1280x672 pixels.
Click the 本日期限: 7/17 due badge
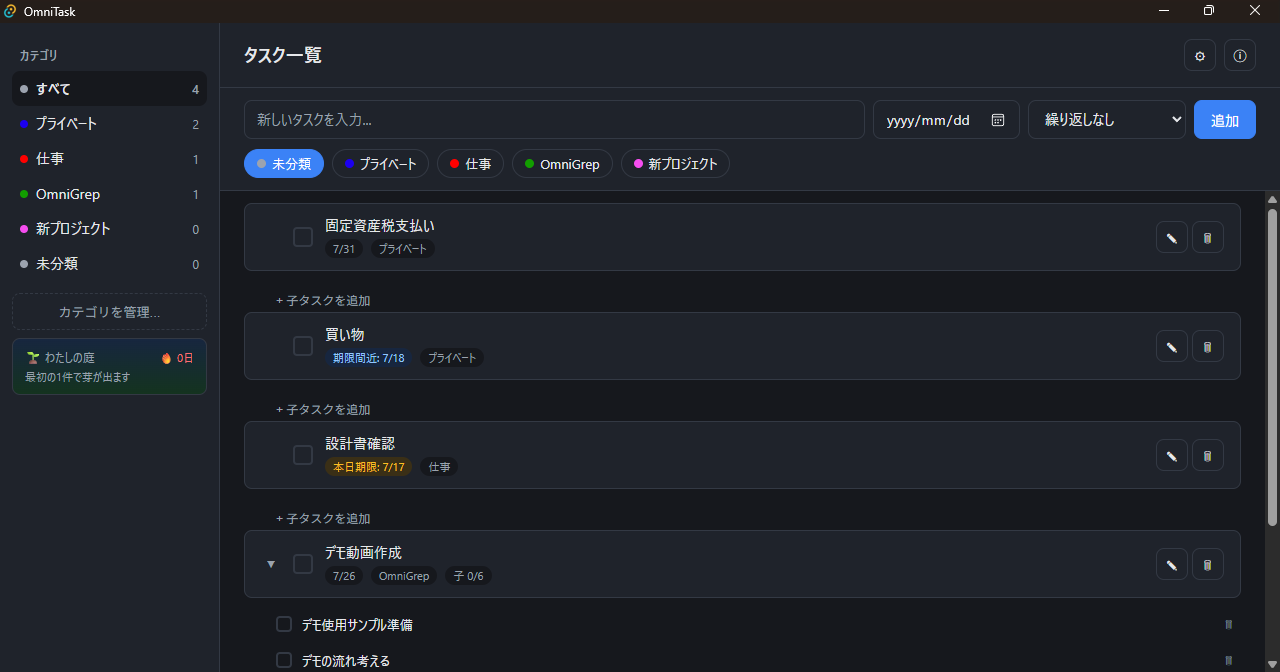coord(369,467)
